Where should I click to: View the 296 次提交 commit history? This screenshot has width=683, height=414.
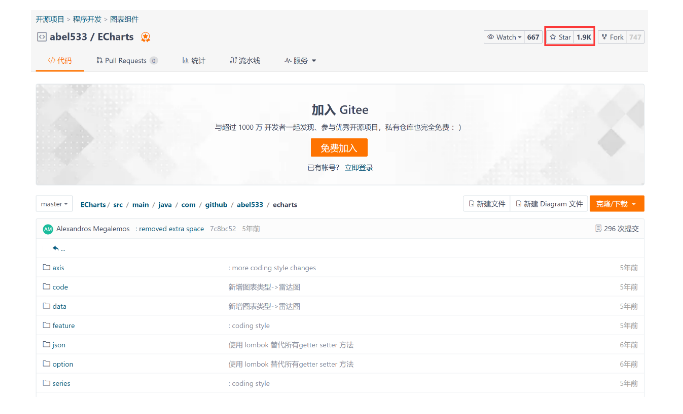click(617, 228)
